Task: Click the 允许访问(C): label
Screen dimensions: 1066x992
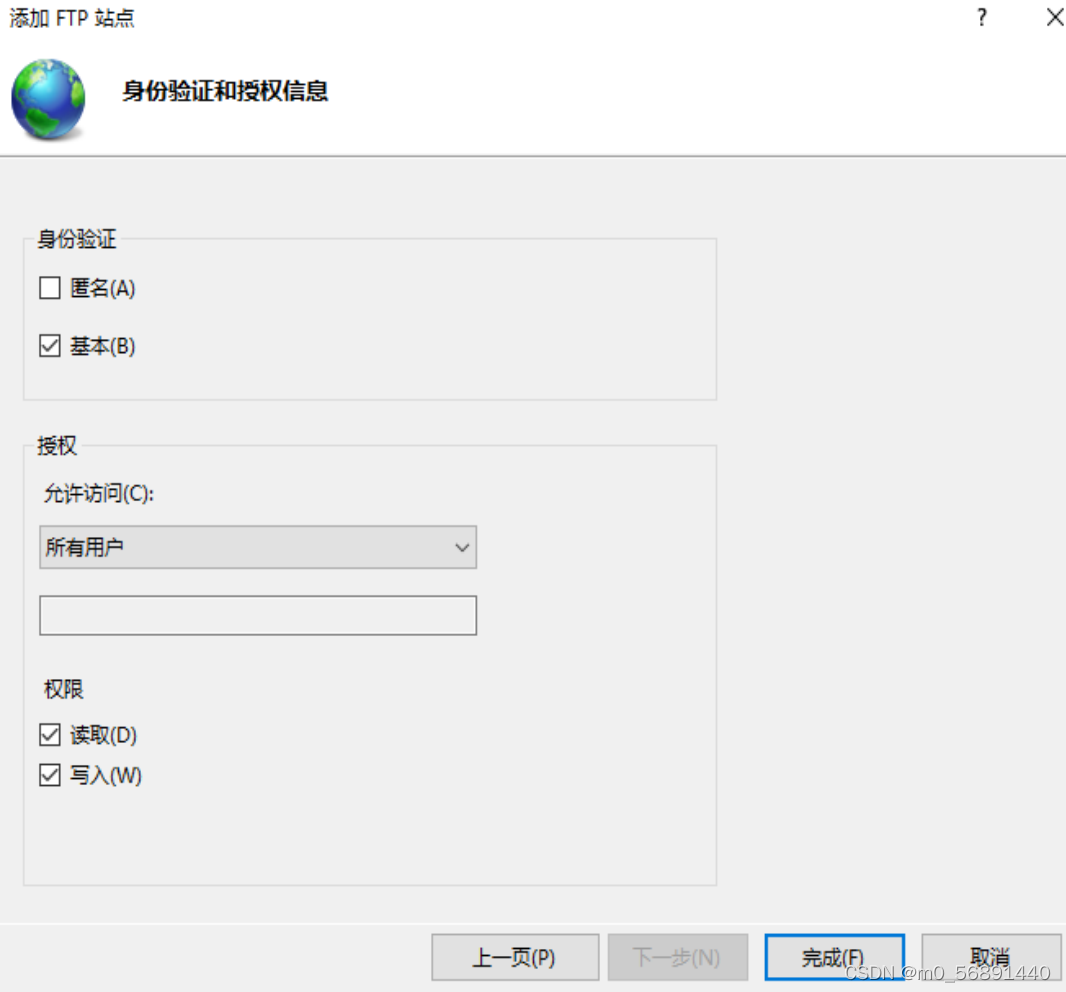Action: (99, 493)
